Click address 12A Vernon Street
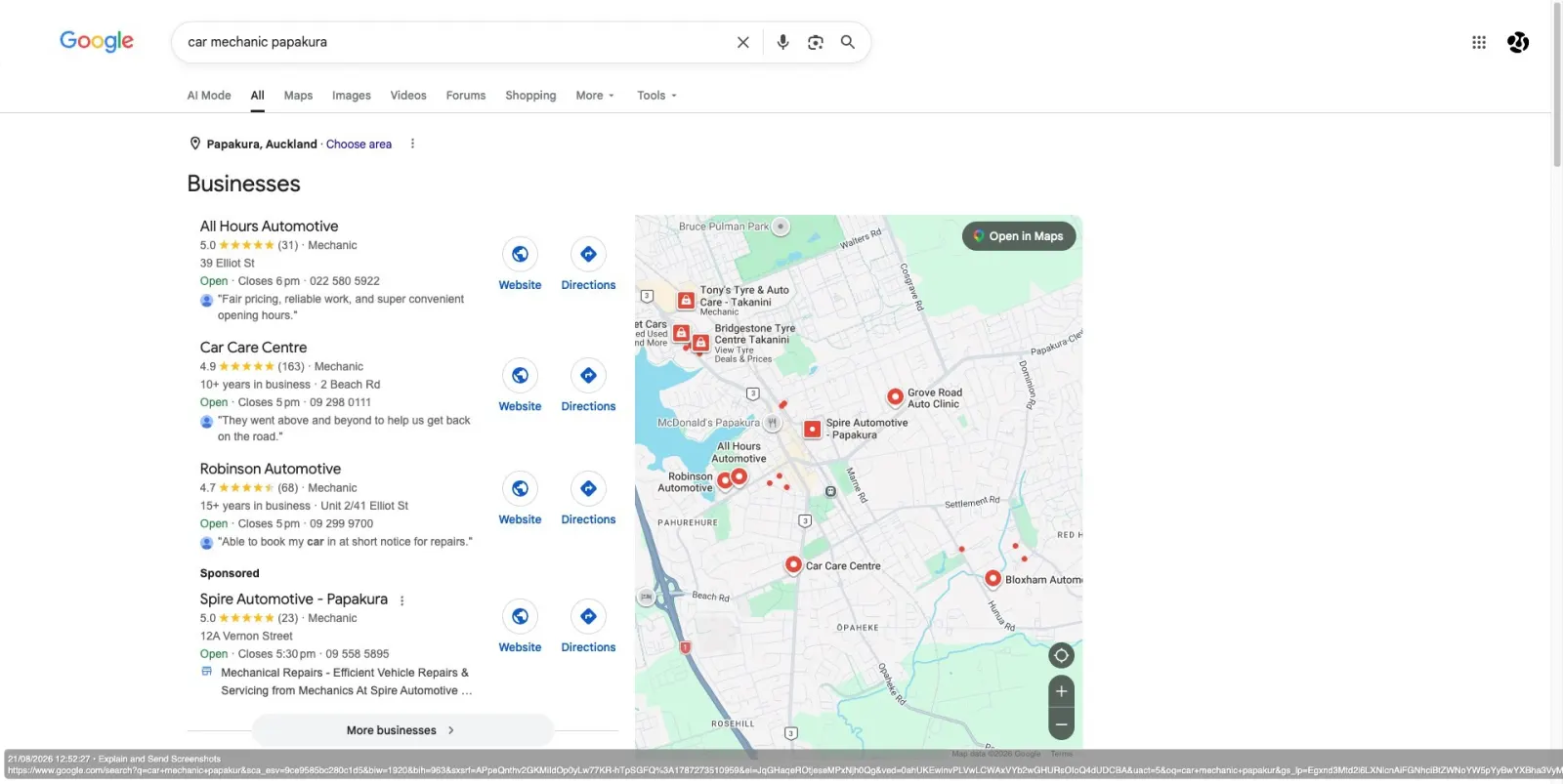 coord(246,636)
